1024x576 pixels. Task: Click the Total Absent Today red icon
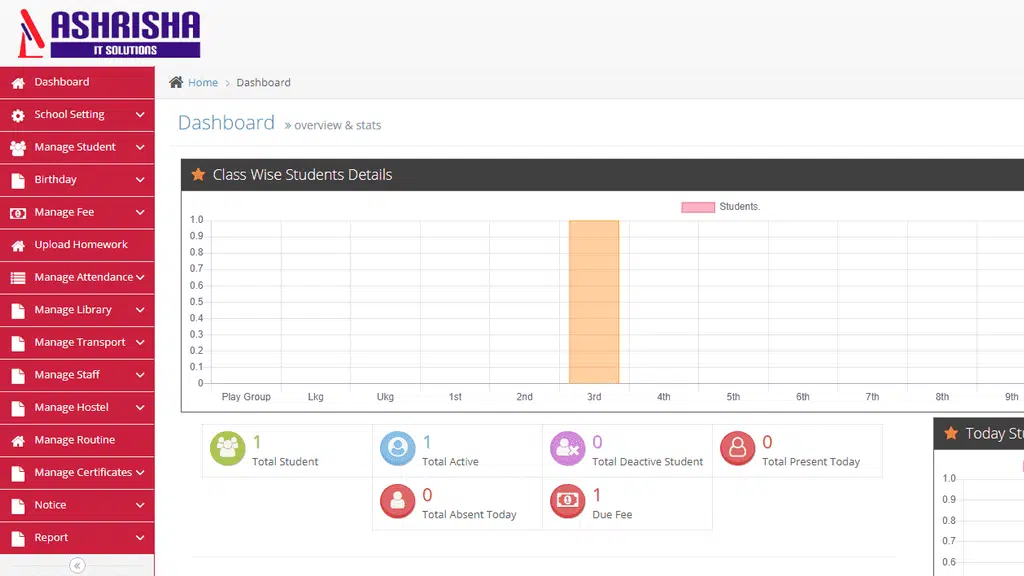coord(398,502)
